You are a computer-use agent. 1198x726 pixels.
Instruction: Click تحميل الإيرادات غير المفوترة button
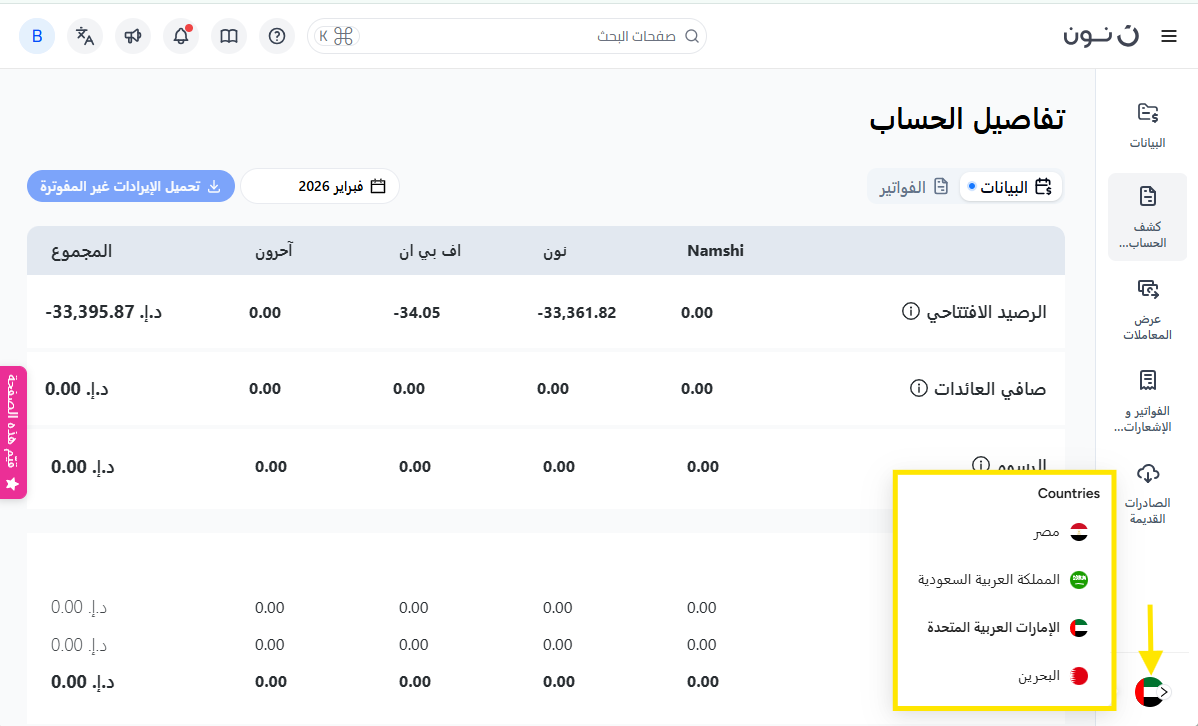[x=131, y=187]
